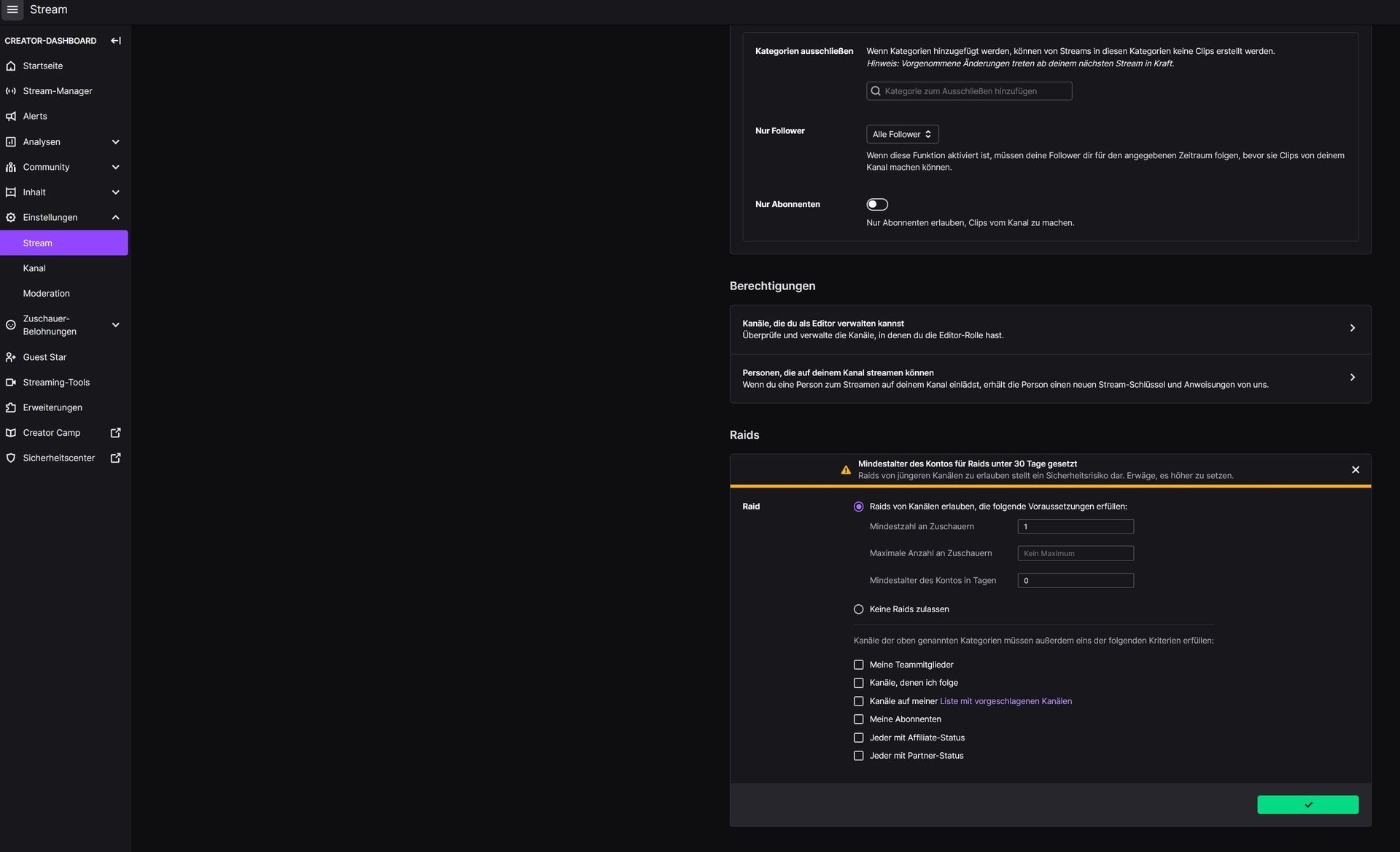Click the Guest Star icon
Image resolution: width=1400 pixels, height=852 pixels.
11,357
